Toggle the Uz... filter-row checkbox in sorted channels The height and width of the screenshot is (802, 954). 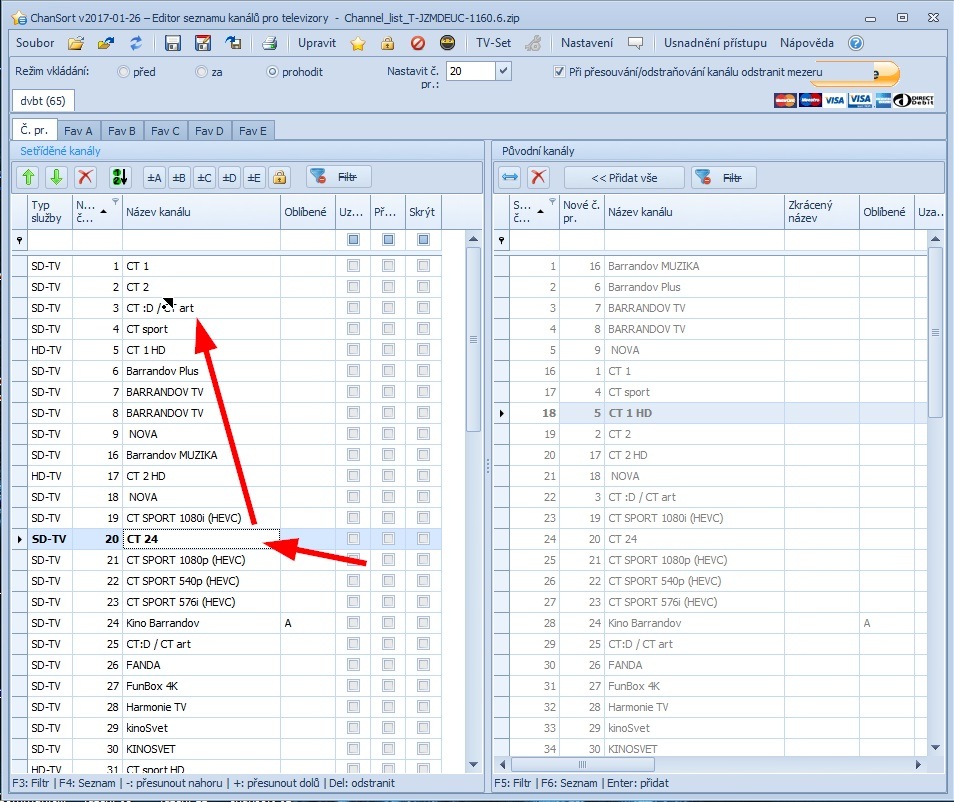[x=353, y=240]
